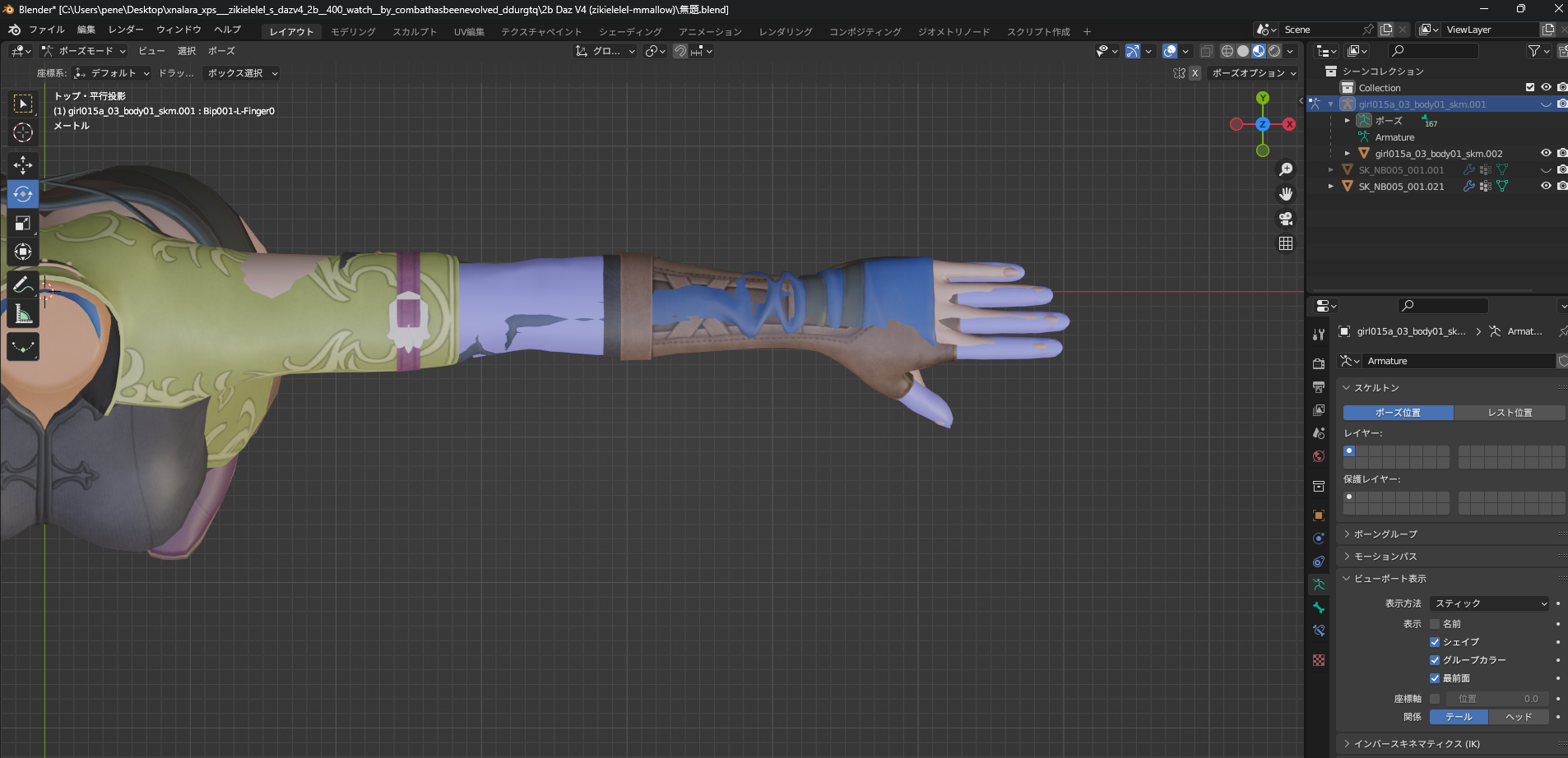
Task: Open the 編集 menu
Action: point(86,30)
